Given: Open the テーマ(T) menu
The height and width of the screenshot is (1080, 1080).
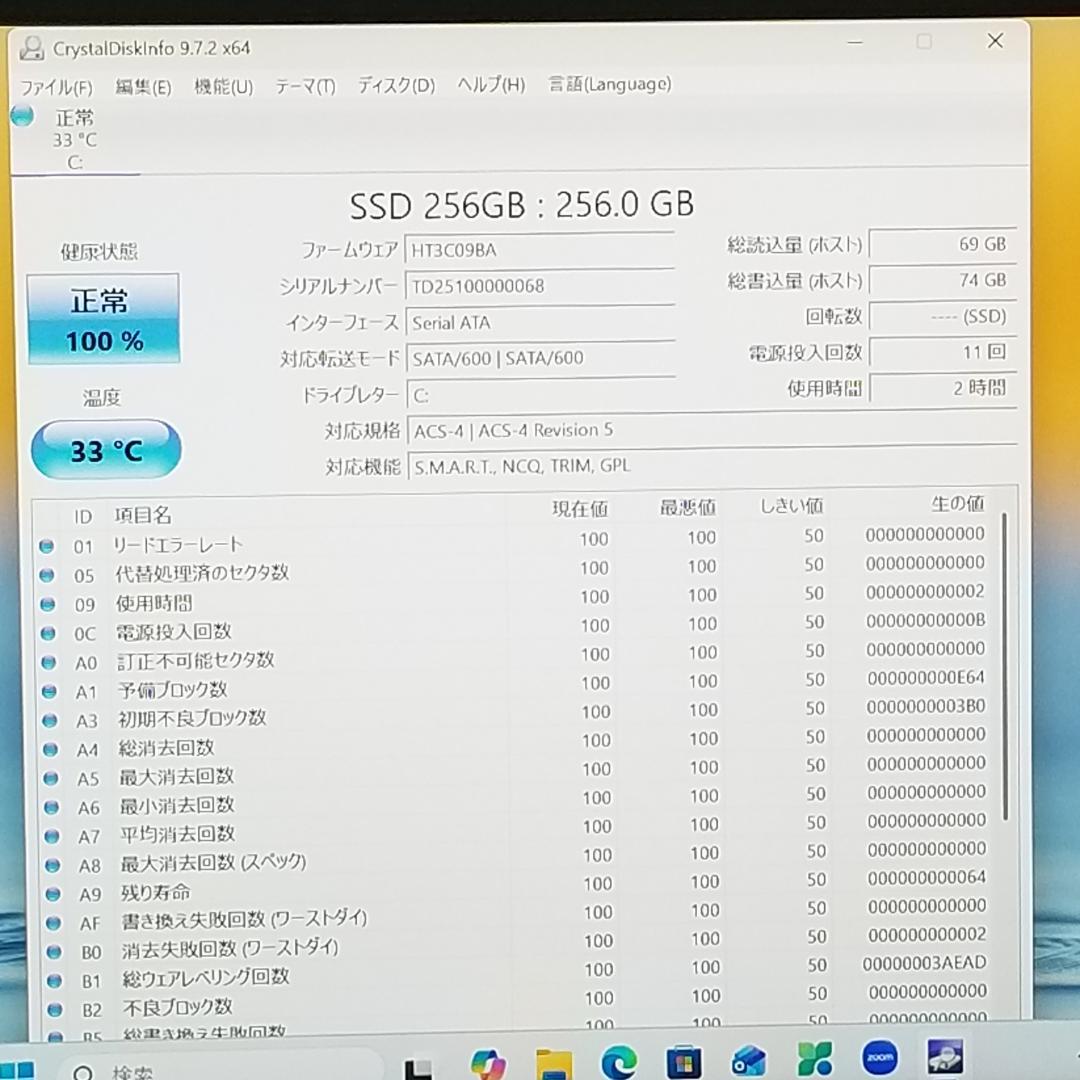Looking at the screenshot, I should [x=303, y=86].
